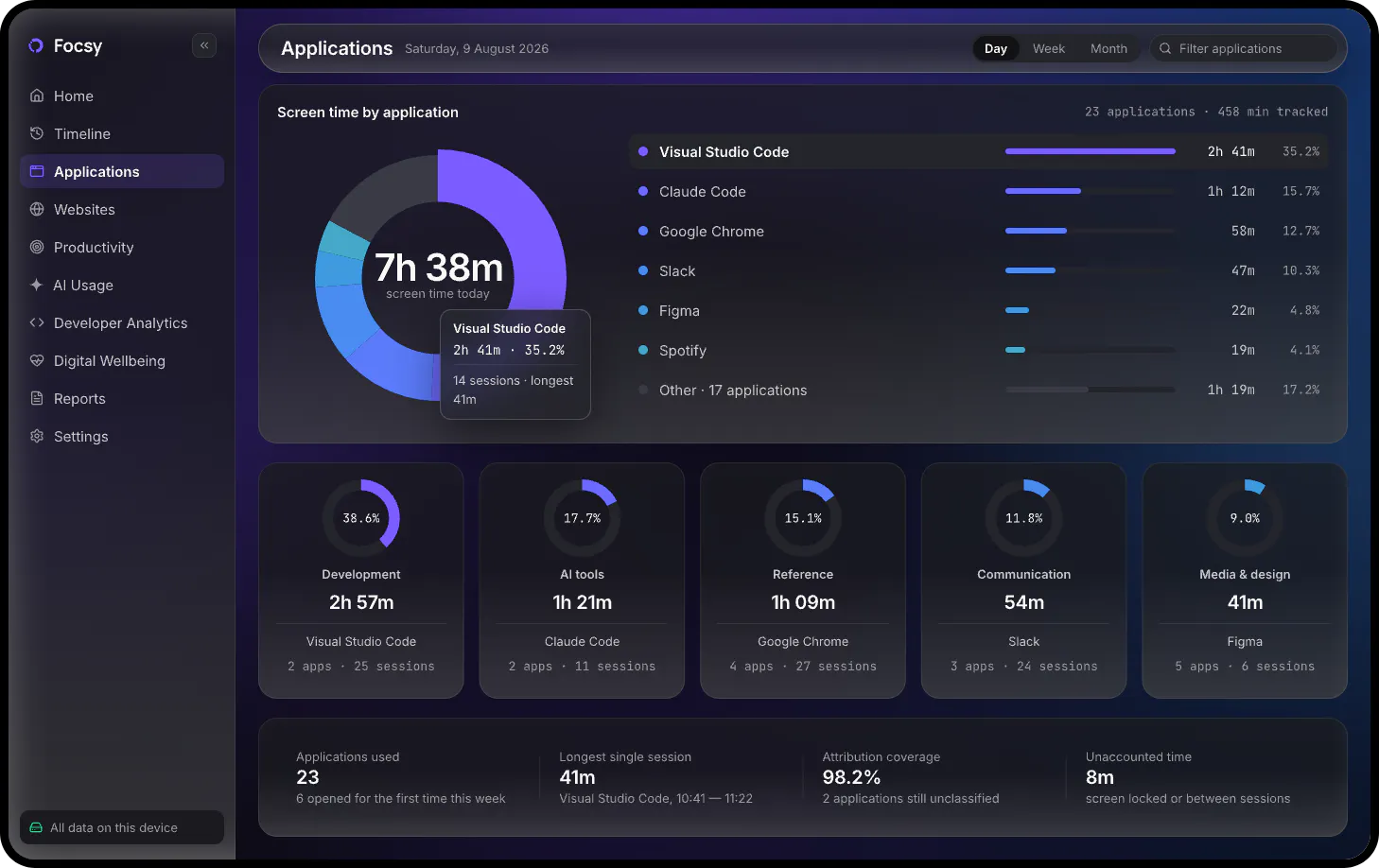The image size is (1379, 868).
Task: Click the search magnifier icon
Action: (1165, 48)
